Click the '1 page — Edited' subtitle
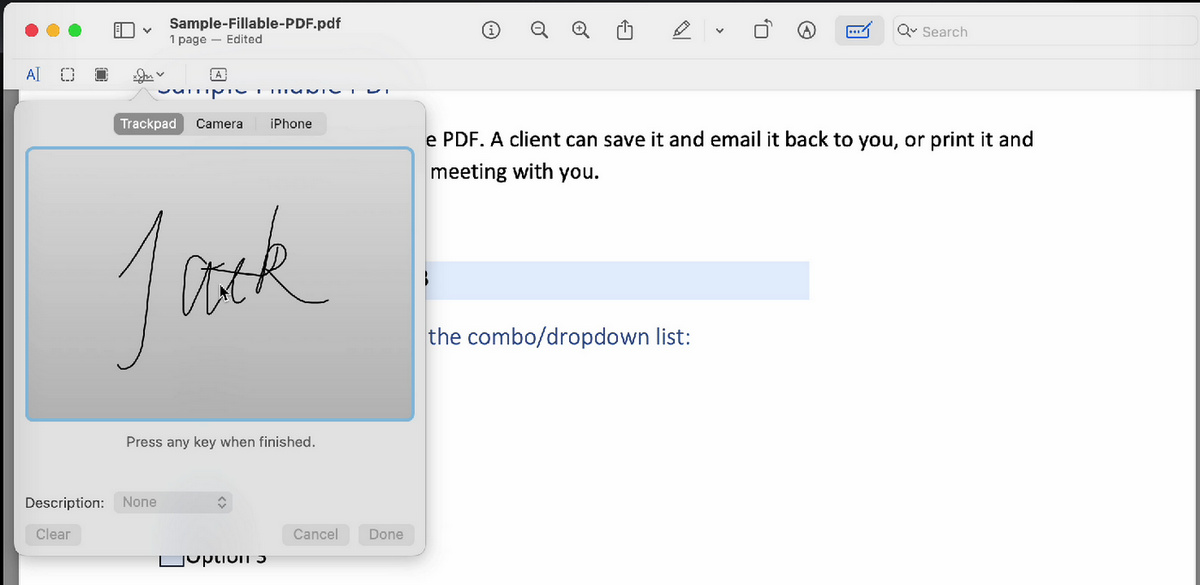1200x585 pixels. pos(215,40)
